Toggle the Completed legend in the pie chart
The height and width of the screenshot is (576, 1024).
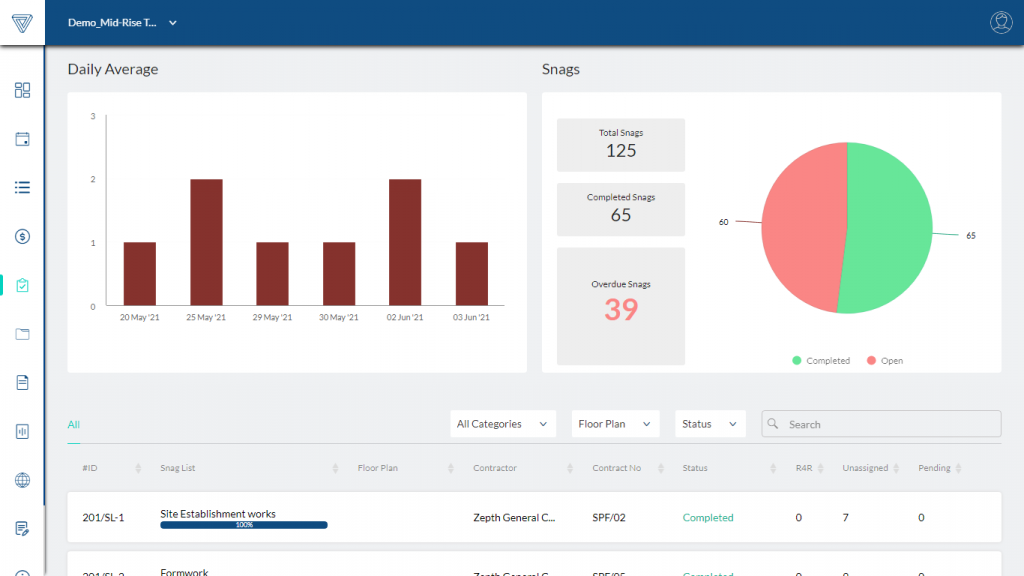(820, 360)
